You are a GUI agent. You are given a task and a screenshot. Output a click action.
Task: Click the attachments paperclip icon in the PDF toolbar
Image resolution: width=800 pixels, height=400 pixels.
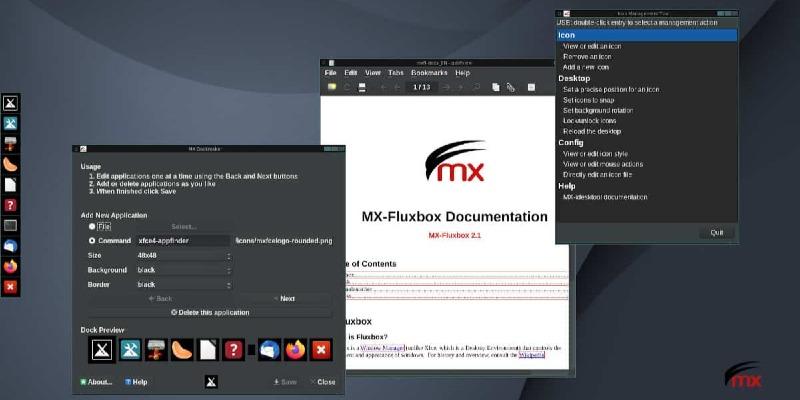(510, 88)
